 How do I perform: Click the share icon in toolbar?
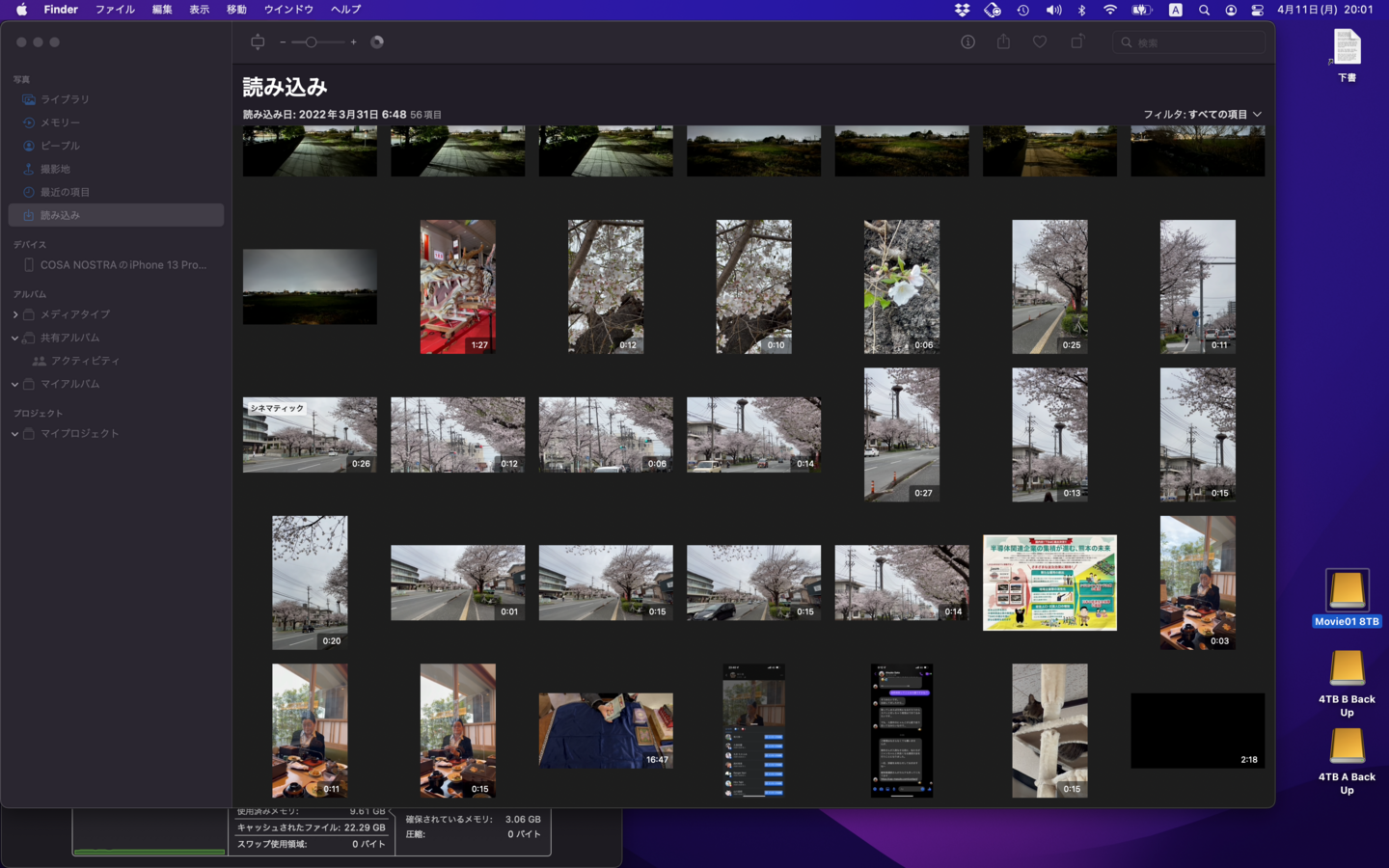[1003, 42]
